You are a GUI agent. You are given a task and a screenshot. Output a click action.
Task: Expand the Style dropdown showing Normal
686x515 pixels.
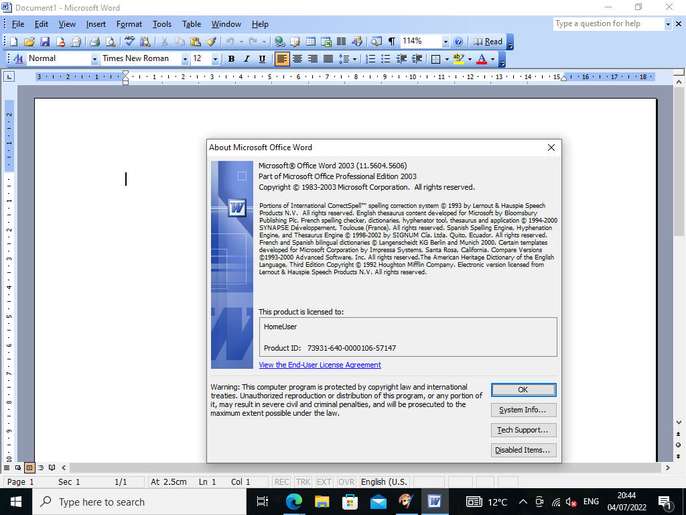click(94, 59)
